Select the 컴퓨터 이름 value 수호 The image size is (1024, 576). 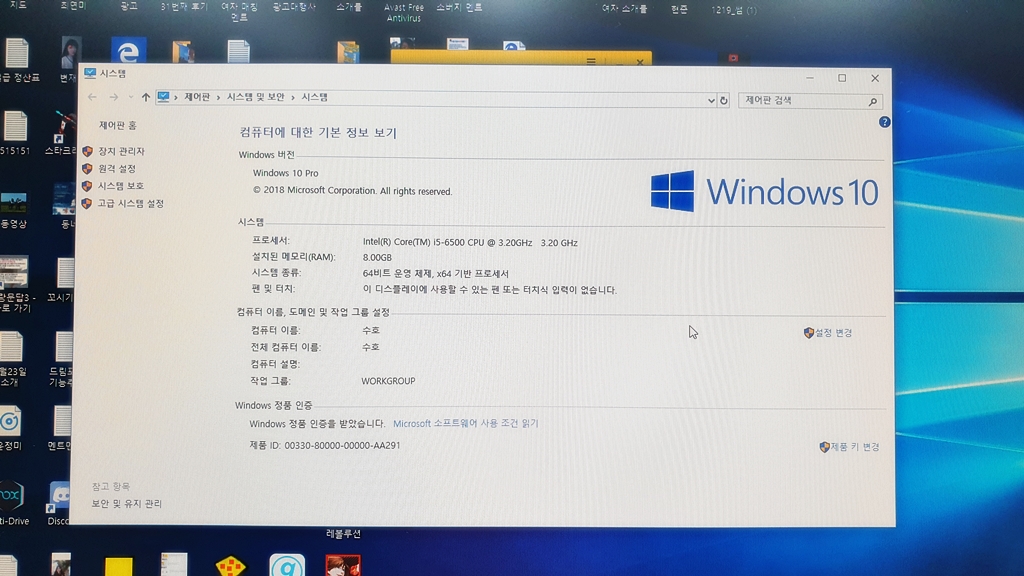point(370,330)
